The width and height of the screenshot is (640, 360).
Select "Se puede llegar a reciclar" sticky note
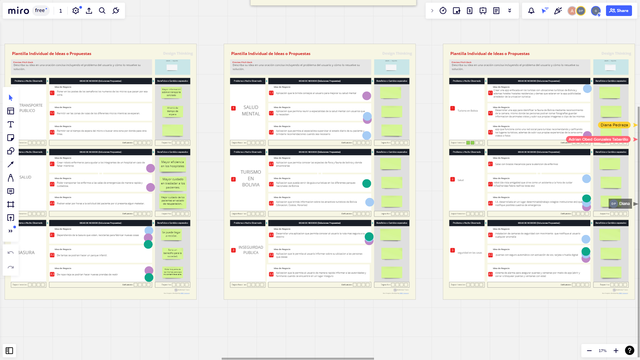[x=172, y=234]
